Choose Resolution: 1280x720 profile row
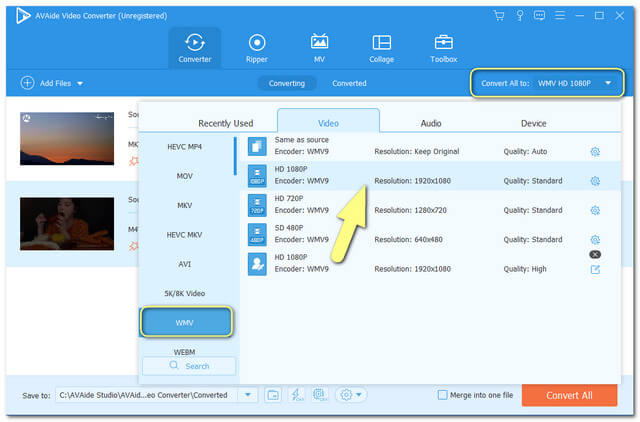Image resolution: width=640 pixels, height=422 pixels. pos(430,205)
